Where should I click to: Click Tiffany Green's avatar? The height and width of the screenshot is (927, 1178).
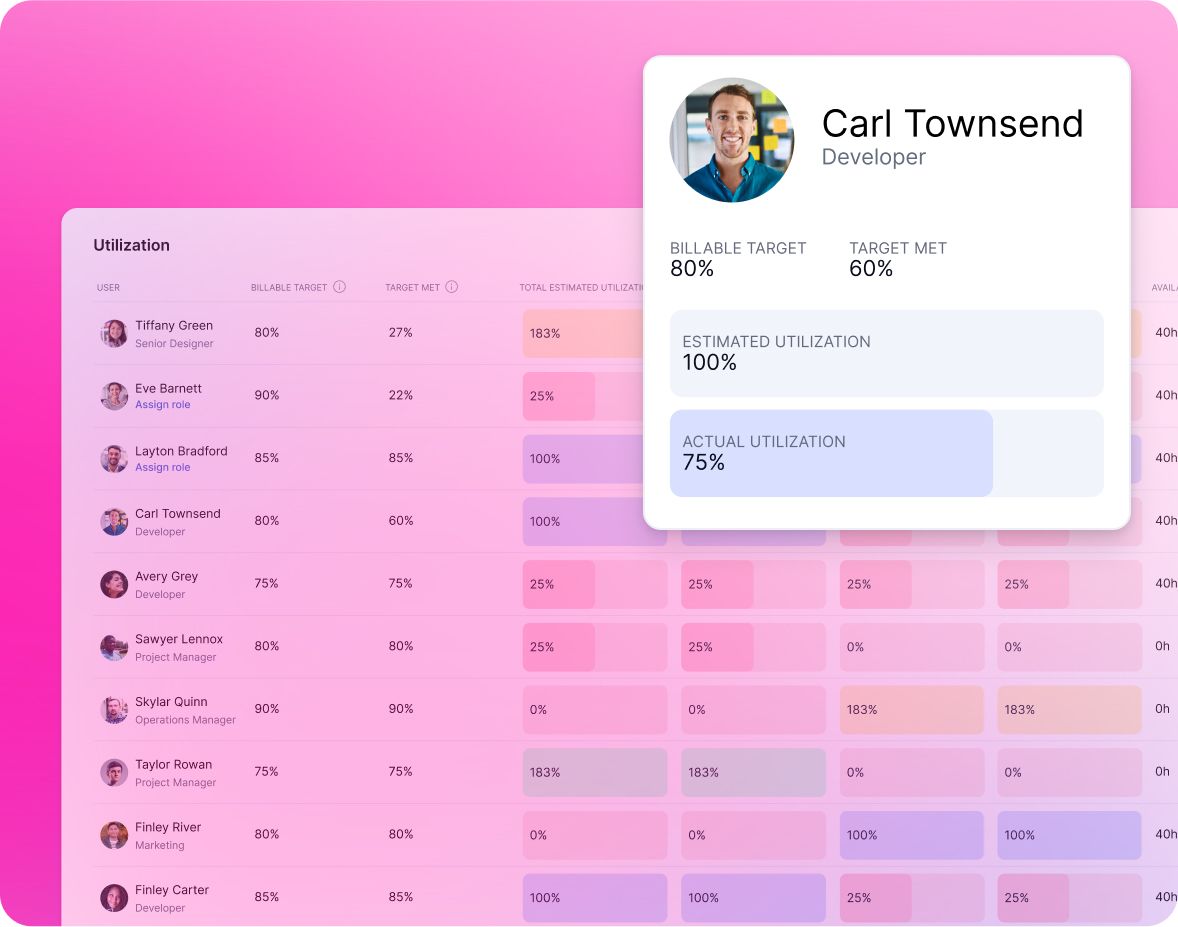[114, 333]
